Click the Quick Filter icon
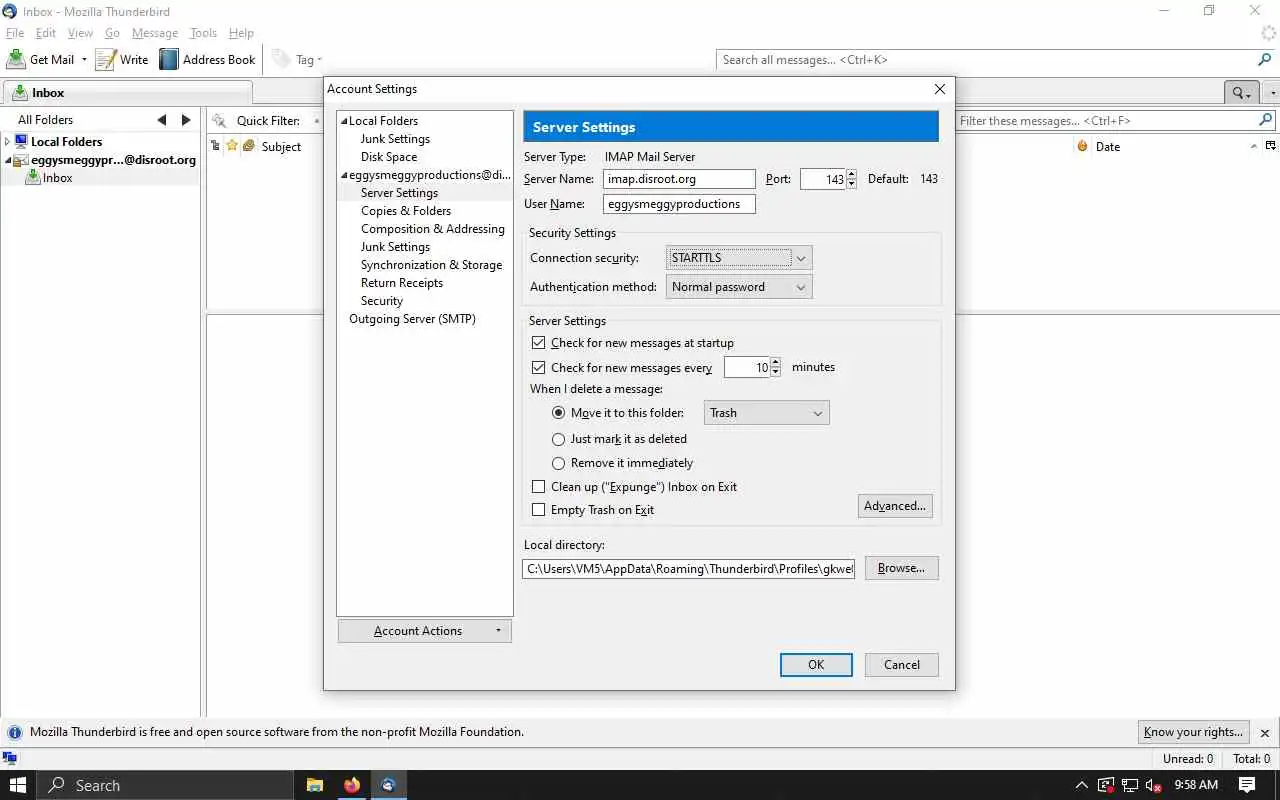 [219, 120]
